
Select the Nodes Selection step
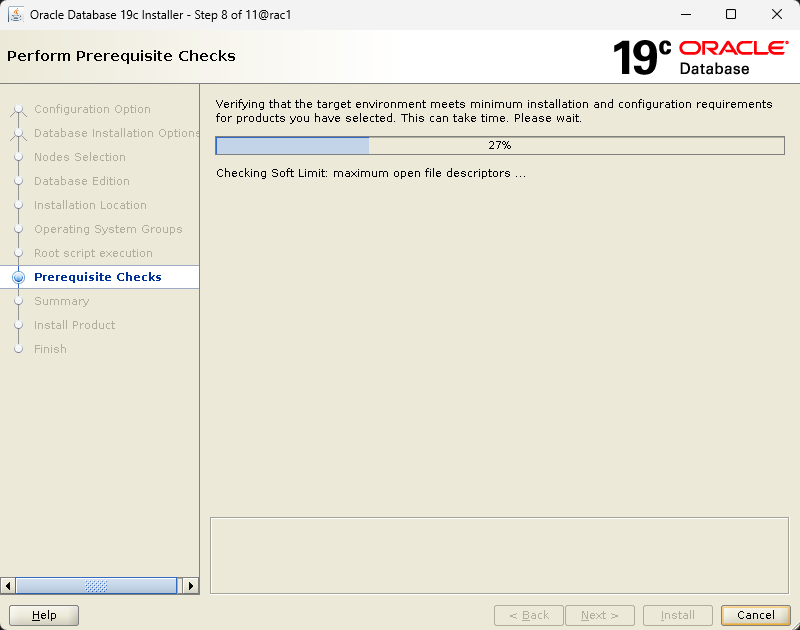[x=80, y=157]
